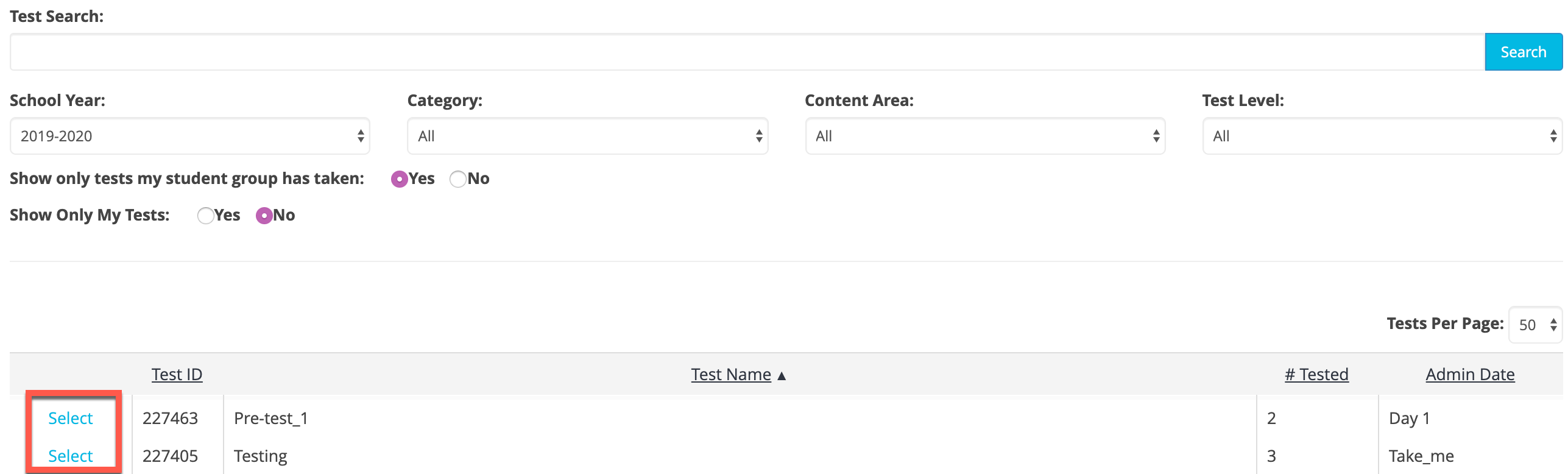Open the School Year dropdown showing 2019-2020

[x=190, y=136]
